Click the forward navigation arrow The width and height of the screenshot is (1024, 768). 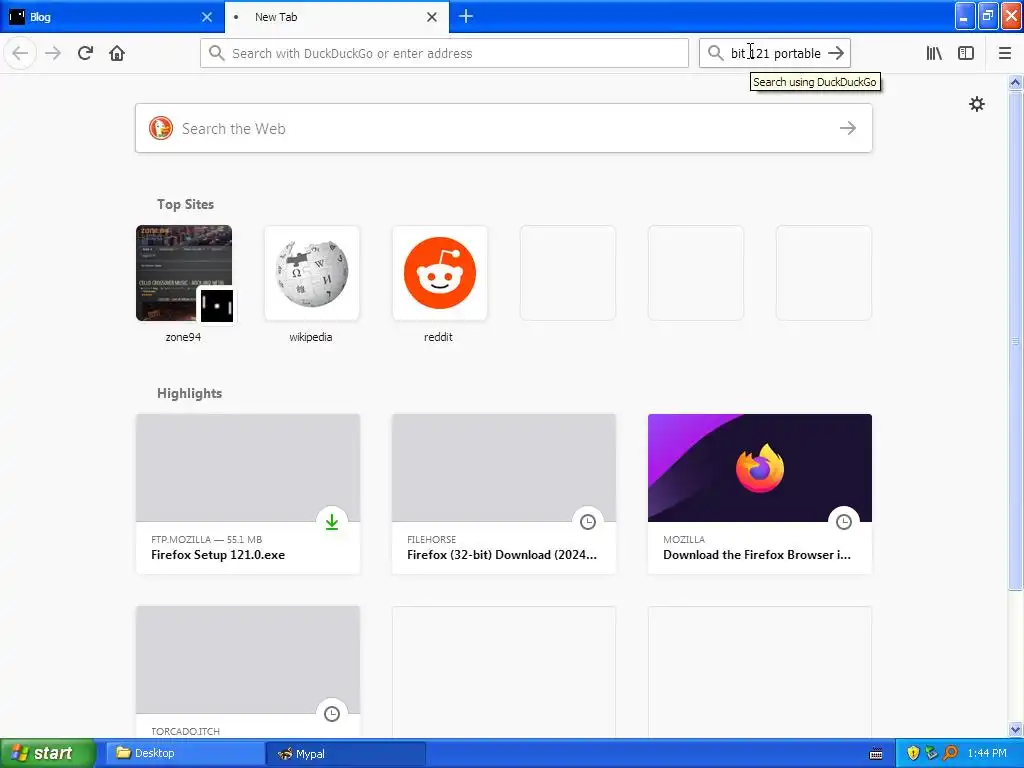coord(53,53)
